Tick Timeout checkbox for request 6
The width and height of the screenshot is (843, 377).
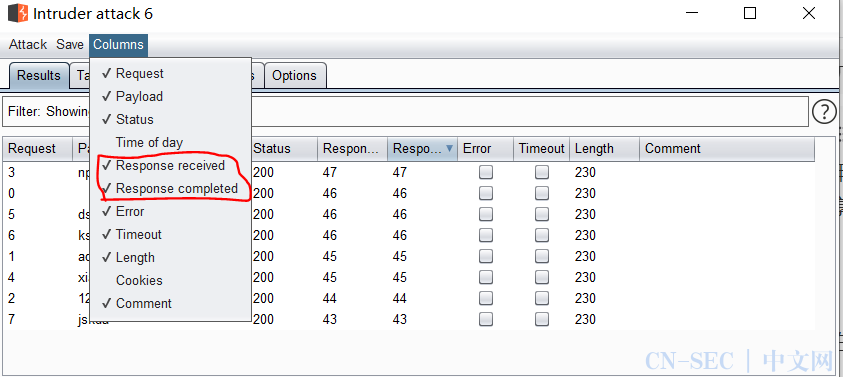[542, 235]
